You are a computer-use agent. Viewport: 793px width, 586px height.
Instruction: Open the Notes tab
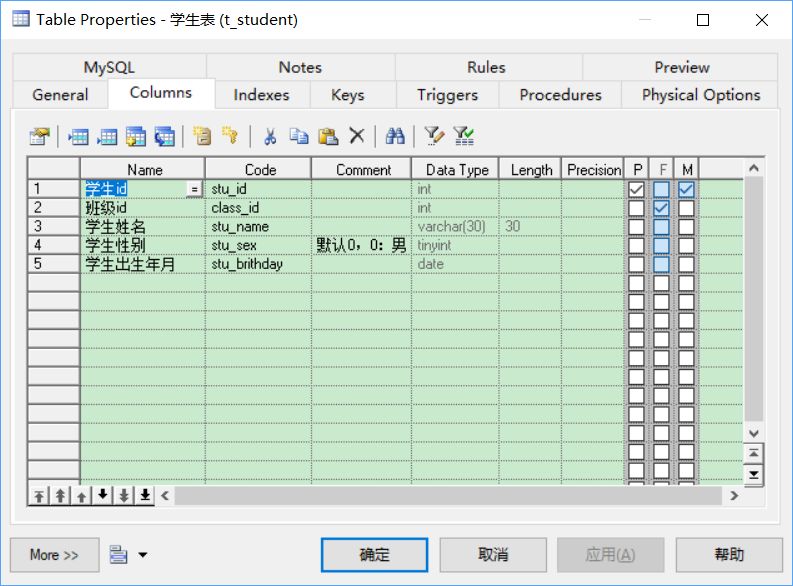coord(300,67)
